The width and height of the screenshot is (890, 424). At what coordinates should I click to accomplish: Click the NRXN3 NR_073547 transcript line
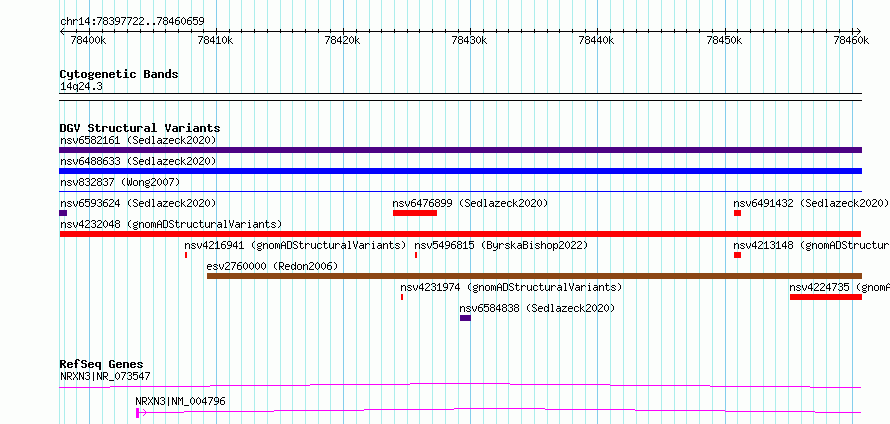coord(460,386)
